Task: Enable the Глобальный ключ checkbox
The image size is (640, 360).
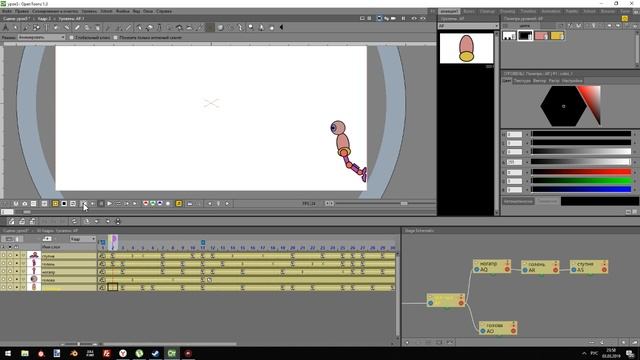Action: pyautogui.click(x=72, y=38)
